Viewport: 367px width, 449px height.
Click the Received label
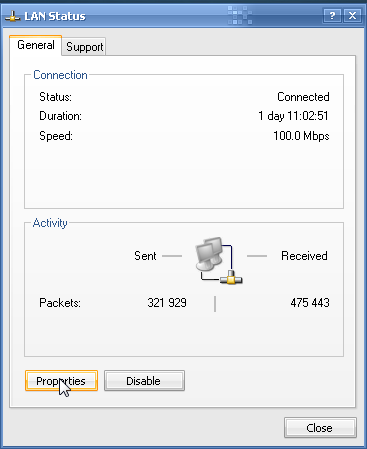tap(304, 256)
